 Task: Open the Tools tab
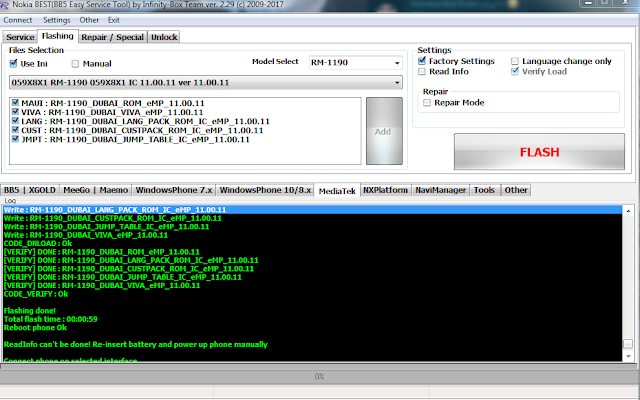(484, 190)
